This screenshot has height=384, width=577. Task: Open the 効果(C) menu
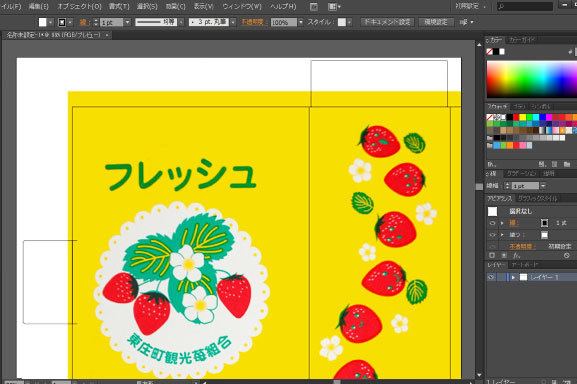coord(176,6)
